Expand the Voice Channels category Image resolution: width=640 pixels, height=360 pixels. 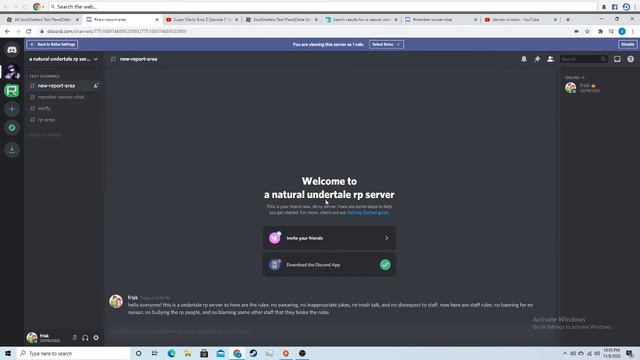coord(45,135)
